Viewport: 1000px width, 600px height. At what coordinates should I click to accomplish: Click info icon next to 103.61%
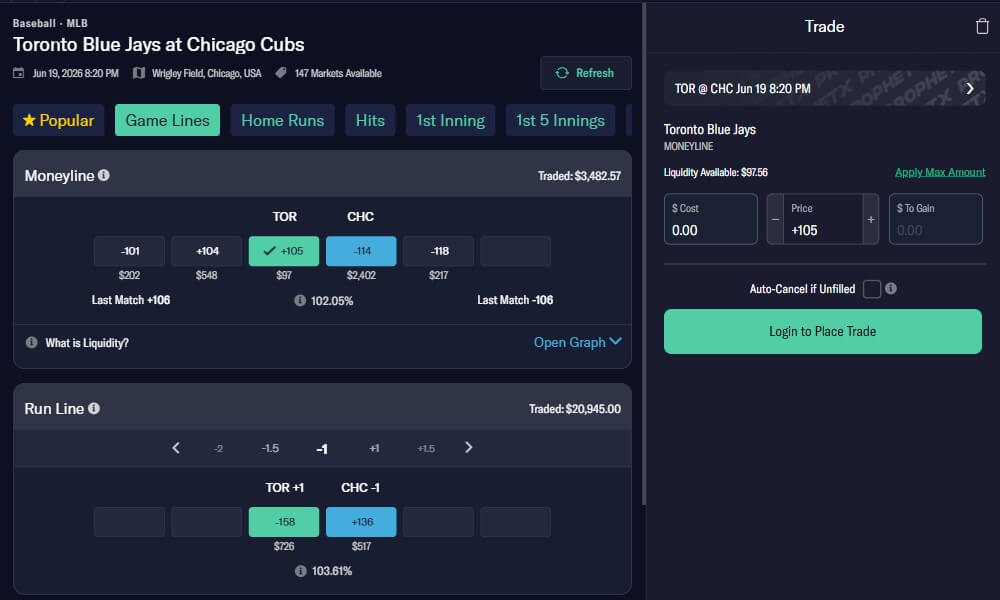pyautogui.click(x=300, y=571)
